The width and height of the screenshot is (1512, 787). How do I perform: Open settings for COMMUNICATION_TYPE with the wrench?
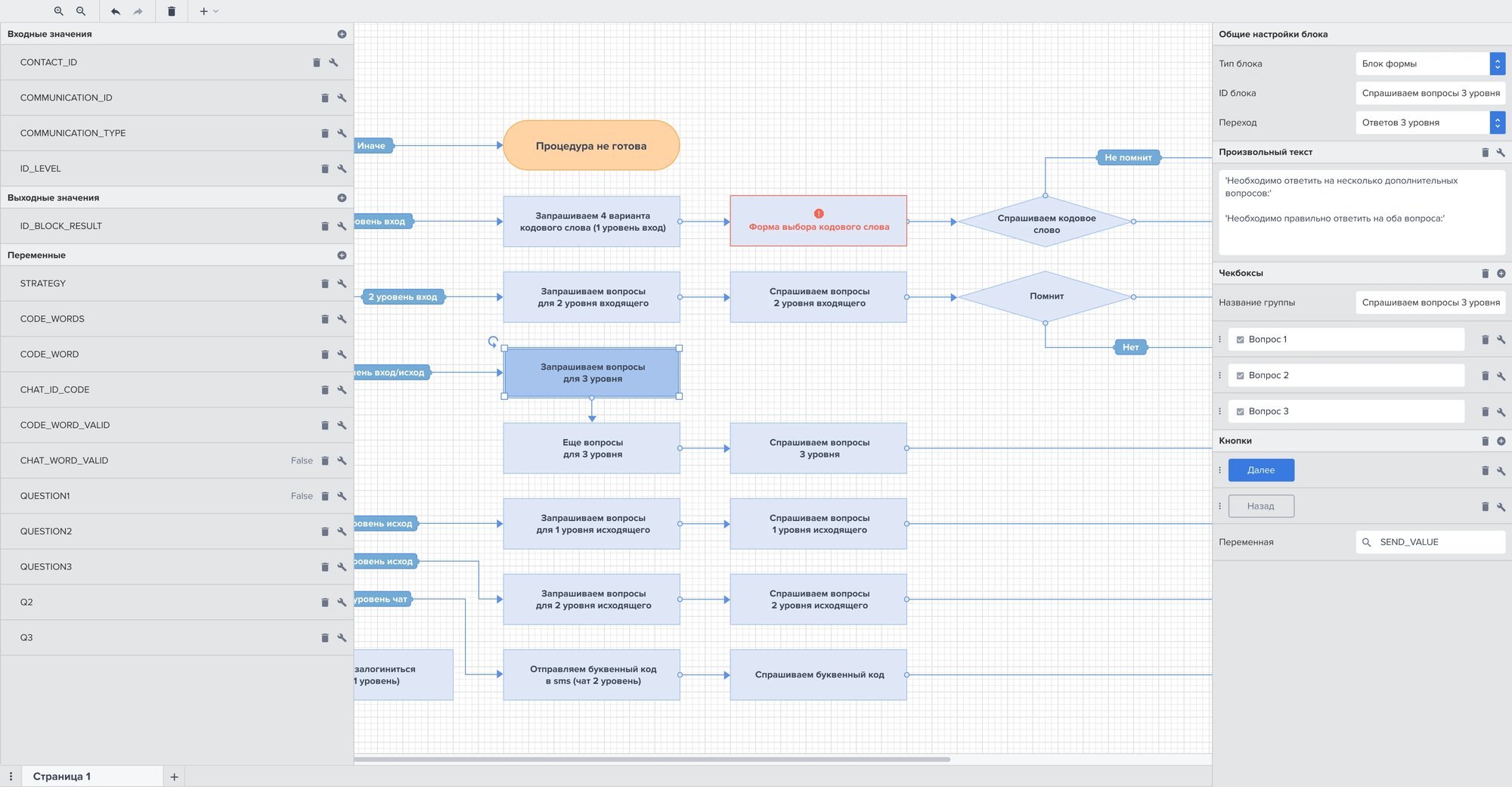(342, 133)
